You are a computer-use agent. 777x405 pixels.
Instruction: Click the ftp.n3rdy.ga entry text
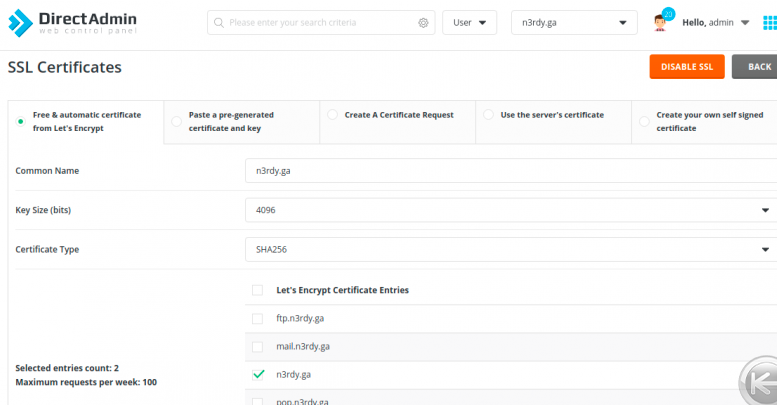[300, 318]
